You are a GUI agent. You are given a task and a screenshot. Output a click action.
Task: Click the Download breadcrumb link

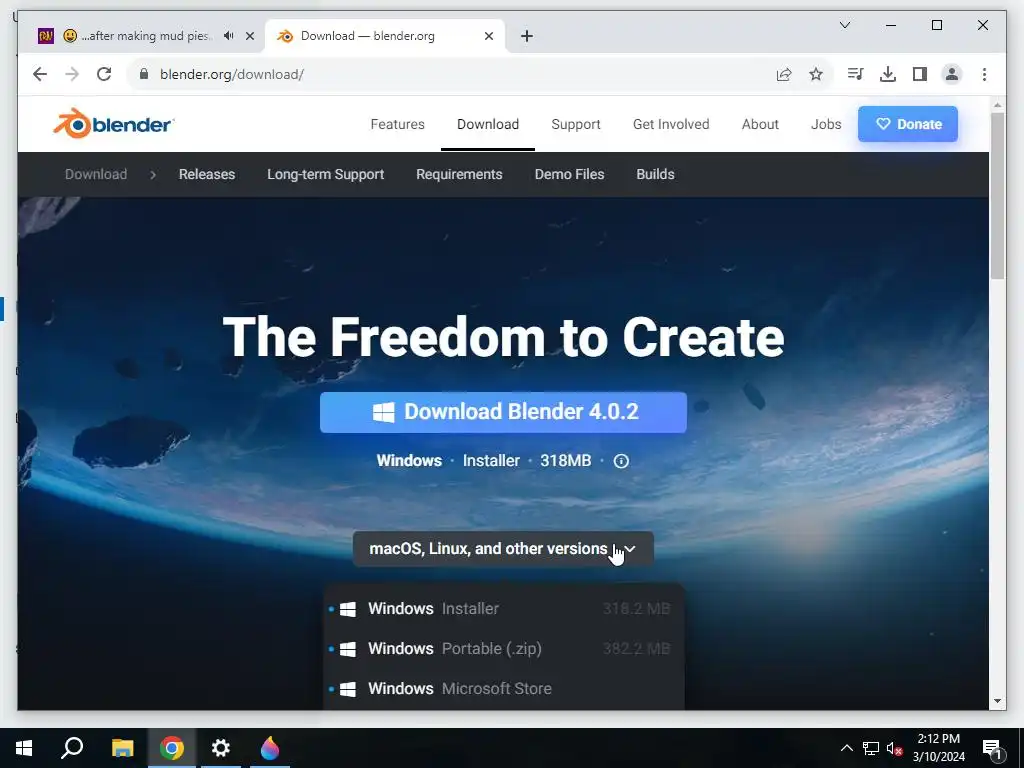96,174
